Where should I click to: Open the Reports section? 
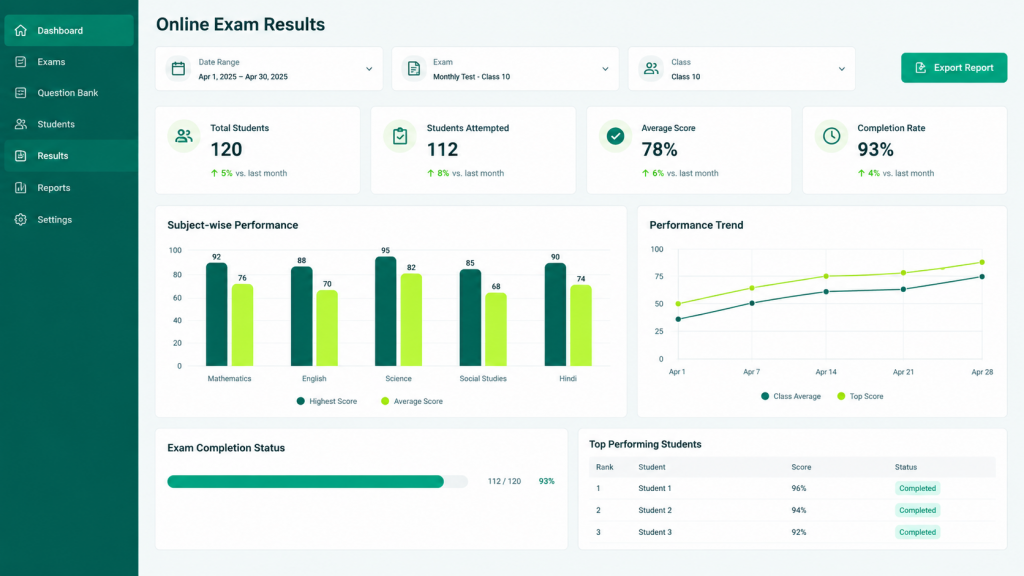pyautogui.click(x=69, y=187)
